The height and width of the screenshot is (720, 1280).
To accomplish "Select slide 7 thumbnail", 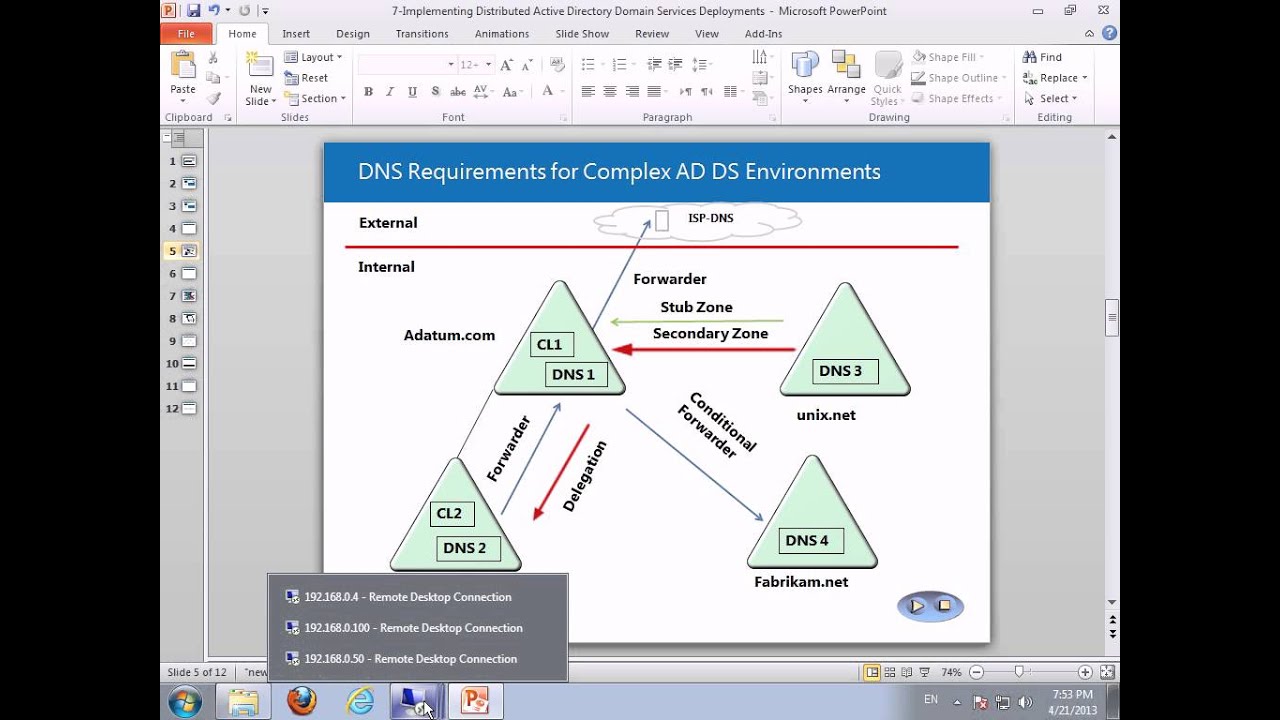I will (x=189, y=296).
